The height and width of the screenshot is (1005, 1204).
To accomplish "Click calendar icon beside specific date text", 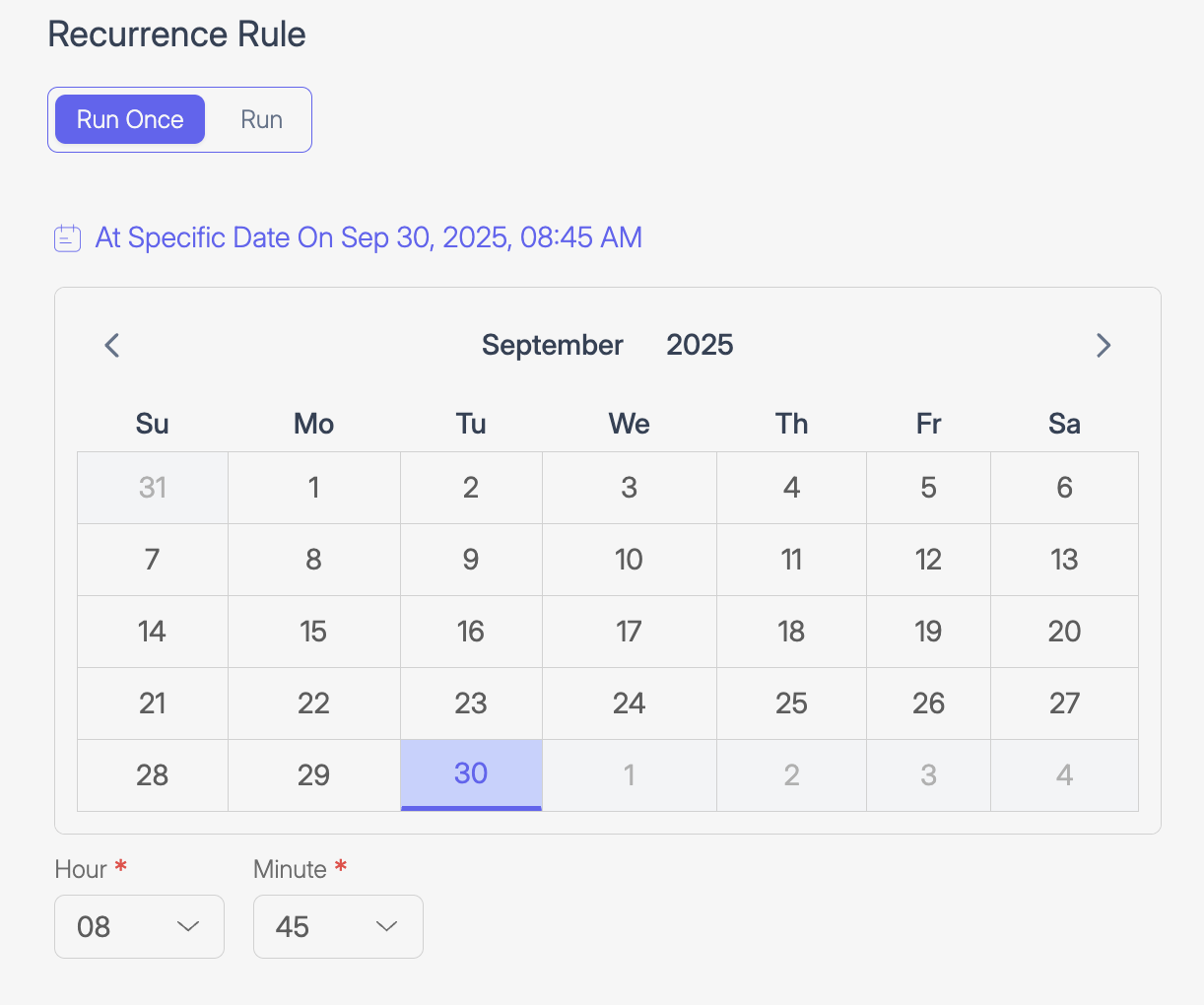I will click(67, 238).
